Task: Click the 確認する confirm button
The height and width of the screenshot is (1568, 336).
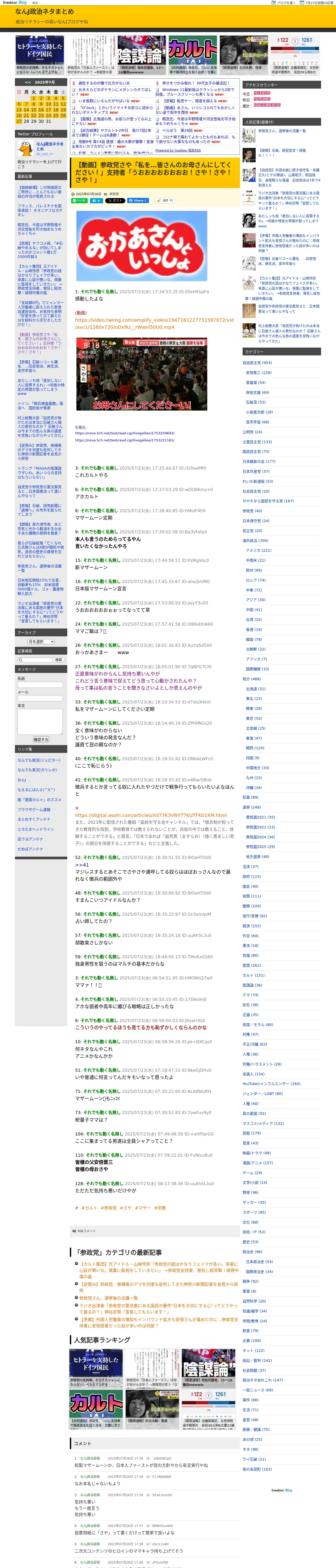Action: click(40, 740)
